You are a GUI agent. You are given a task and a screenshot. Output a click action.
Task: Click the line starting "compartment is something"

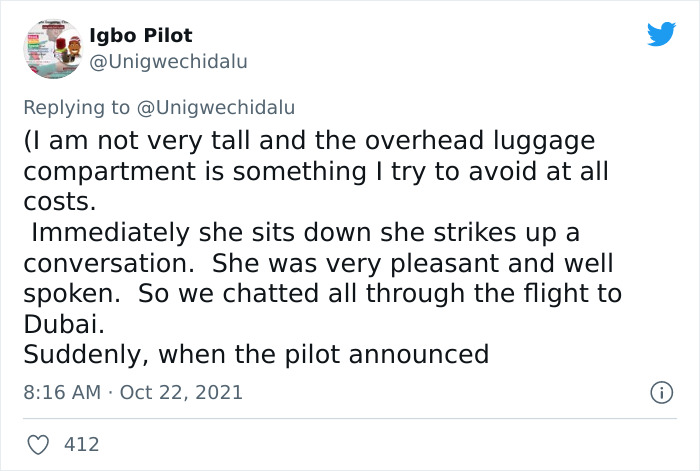[315, 170]
